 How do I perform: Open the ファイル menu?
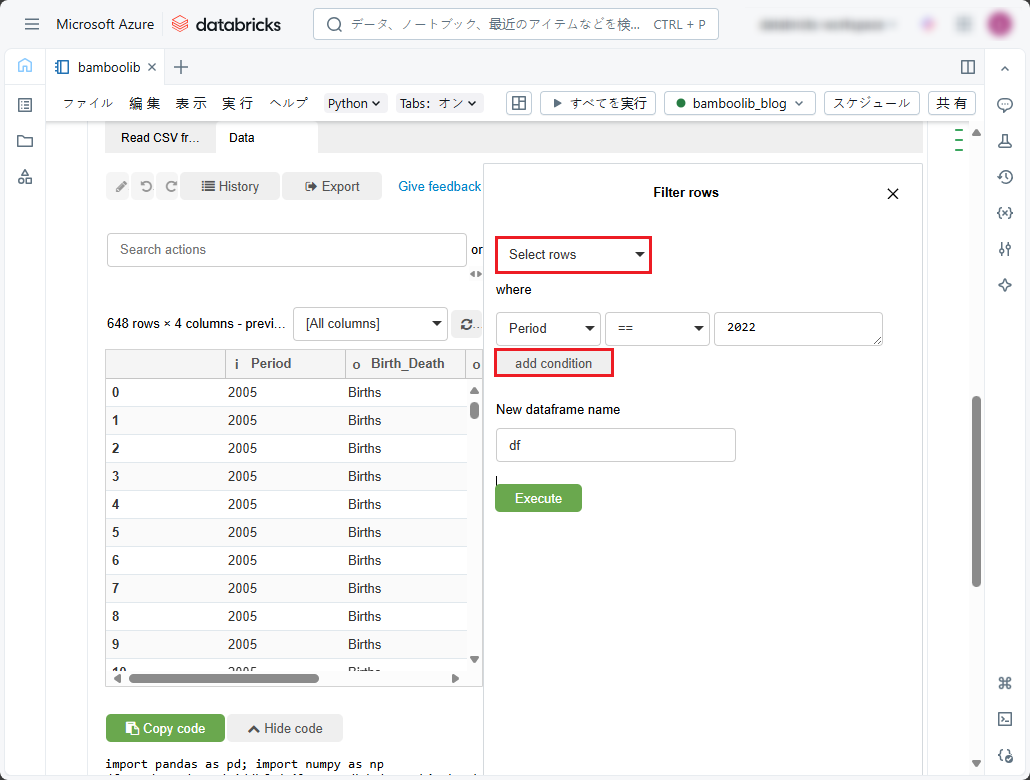[88, 103]
